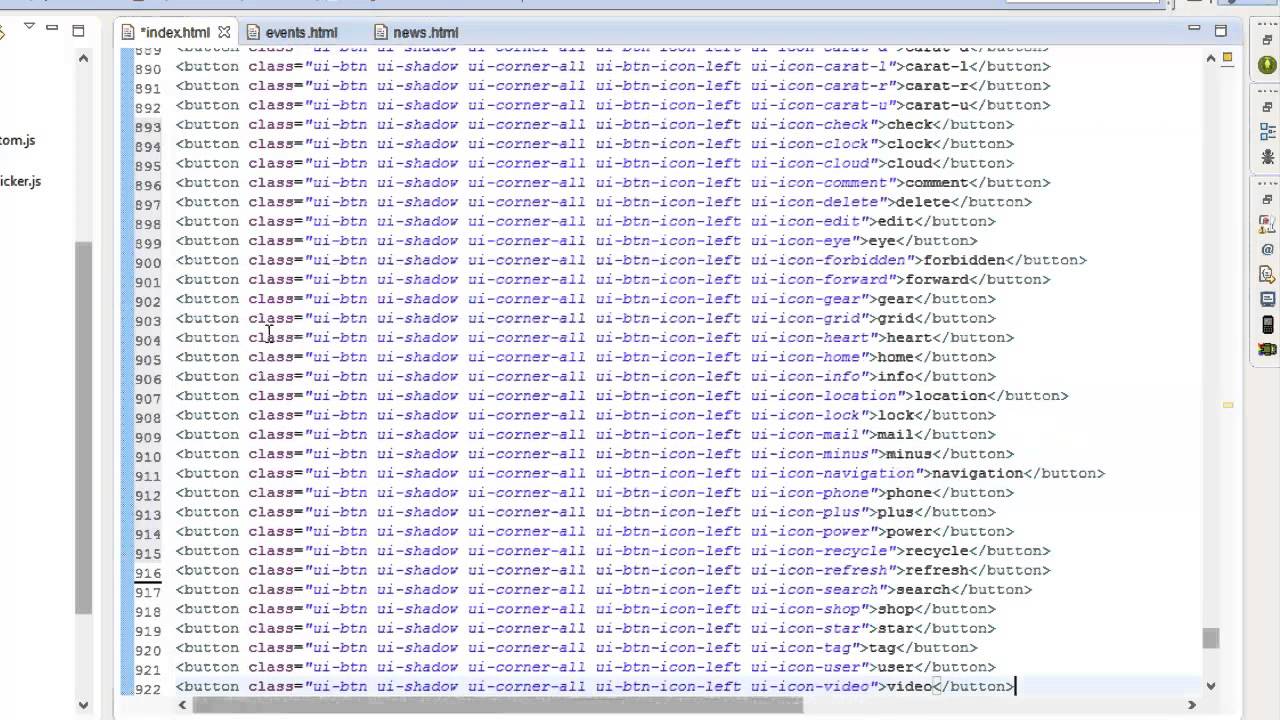Click the horizontal scrollbar left arrow
Viewport: 1280px width, 720px height.
182,704
